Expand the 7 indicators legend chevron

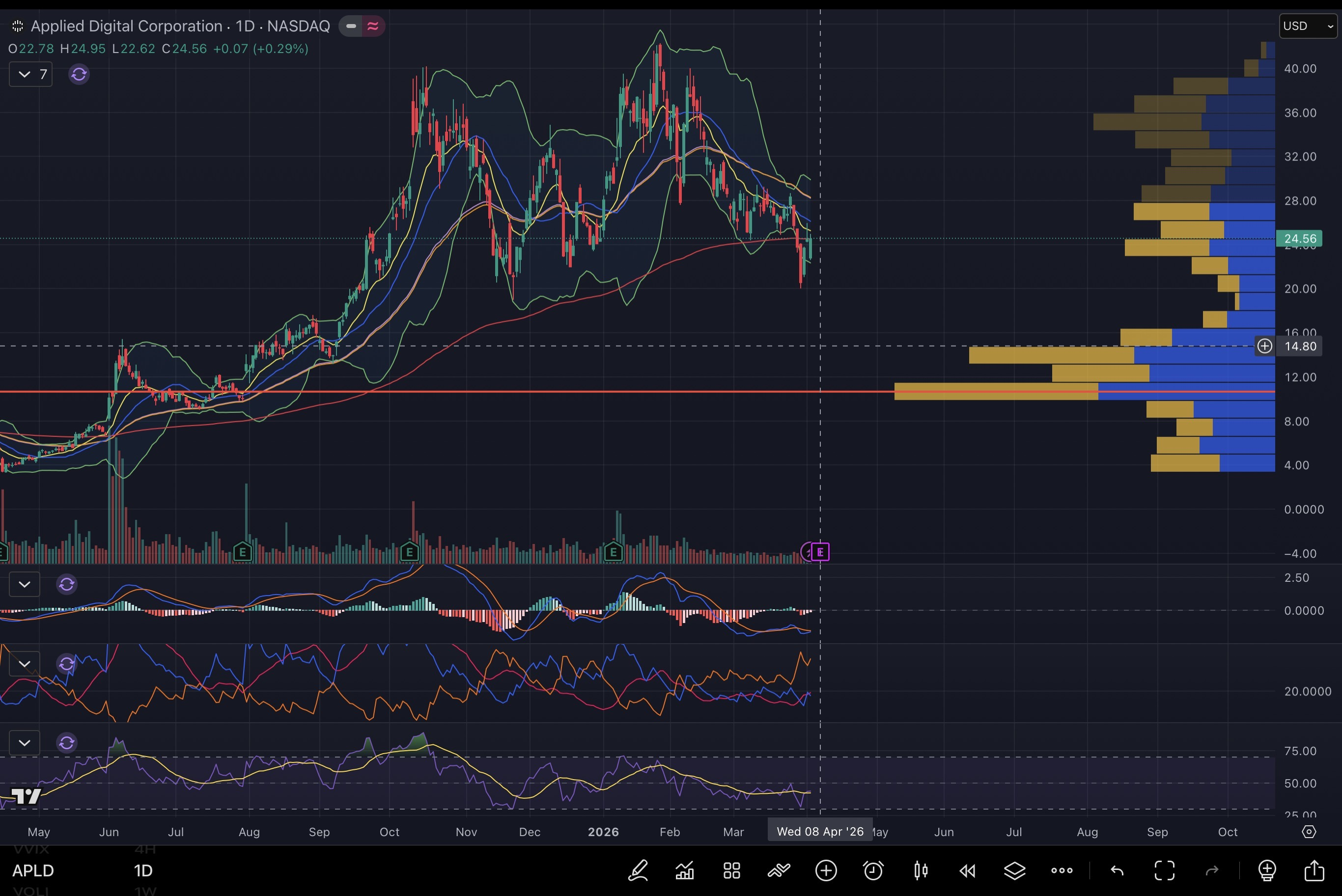[25, 74]
